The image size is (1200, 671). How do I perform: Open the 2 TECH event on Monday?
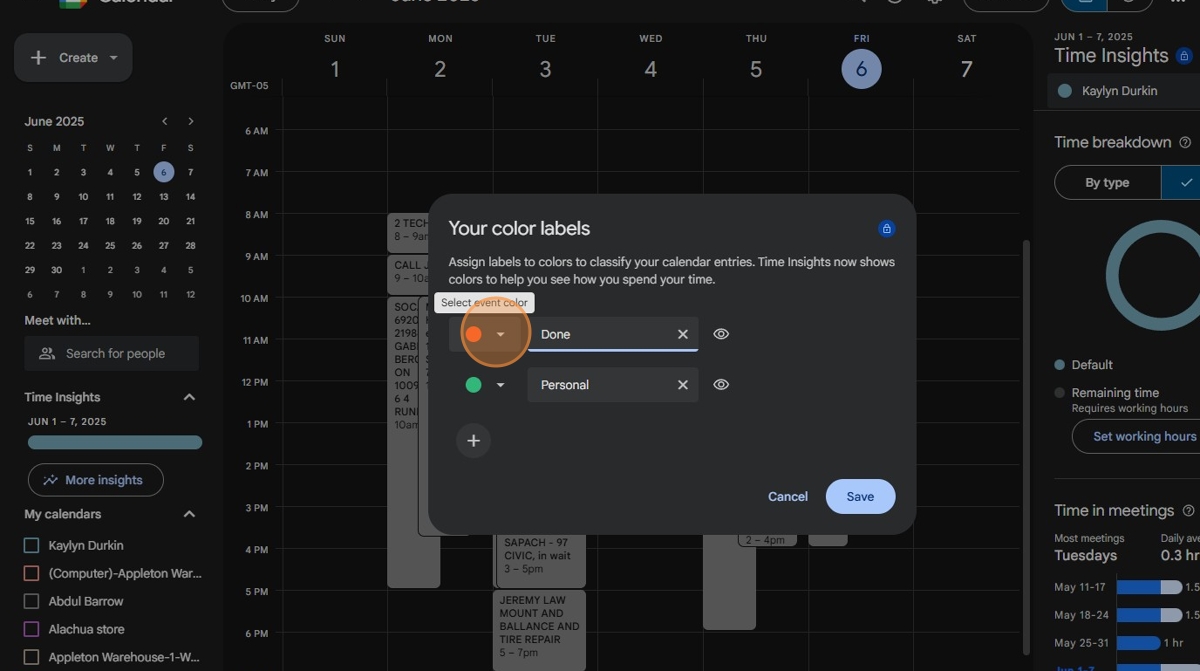pos(408,232)
